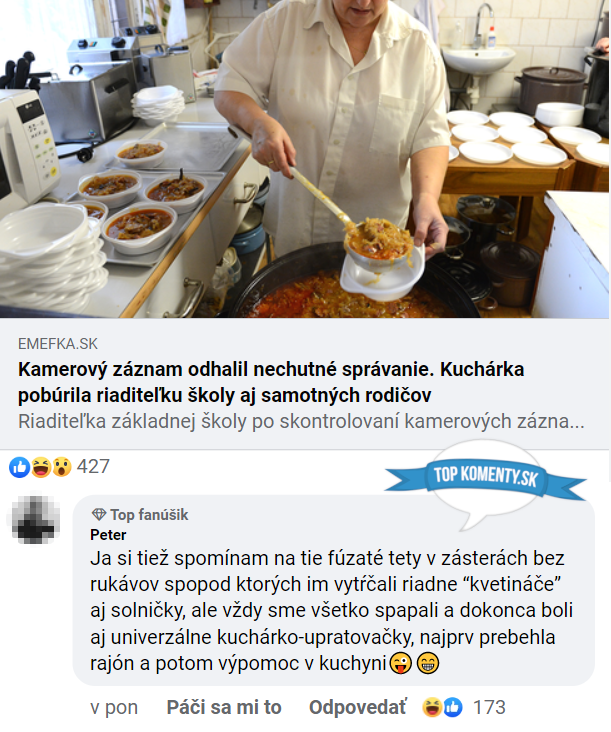Open the comment's 173 reactions count

489,707
